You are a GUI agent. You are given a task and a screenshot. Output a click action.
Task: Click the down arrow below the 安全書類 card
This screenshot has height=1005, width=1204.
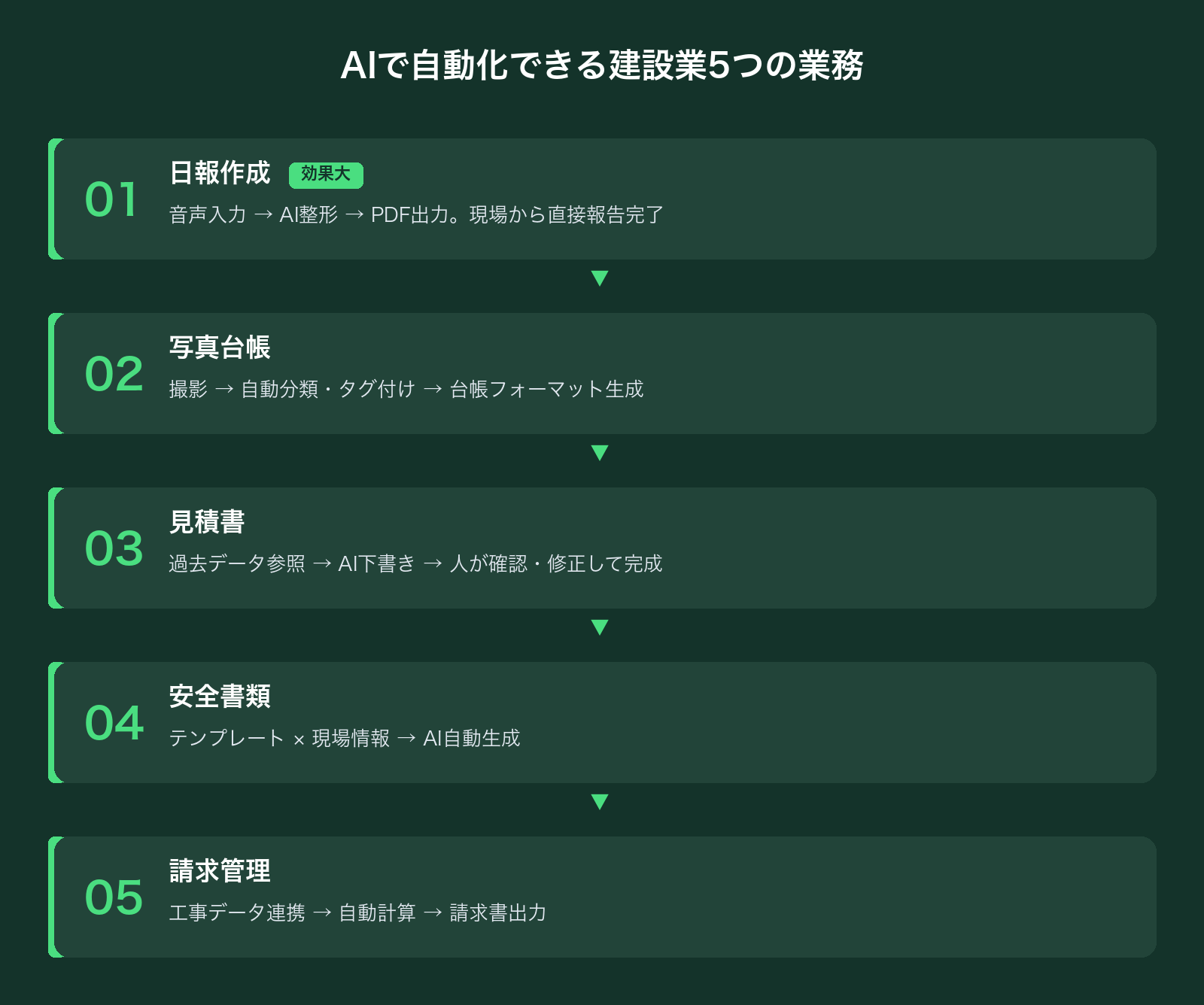coord(600,802)
